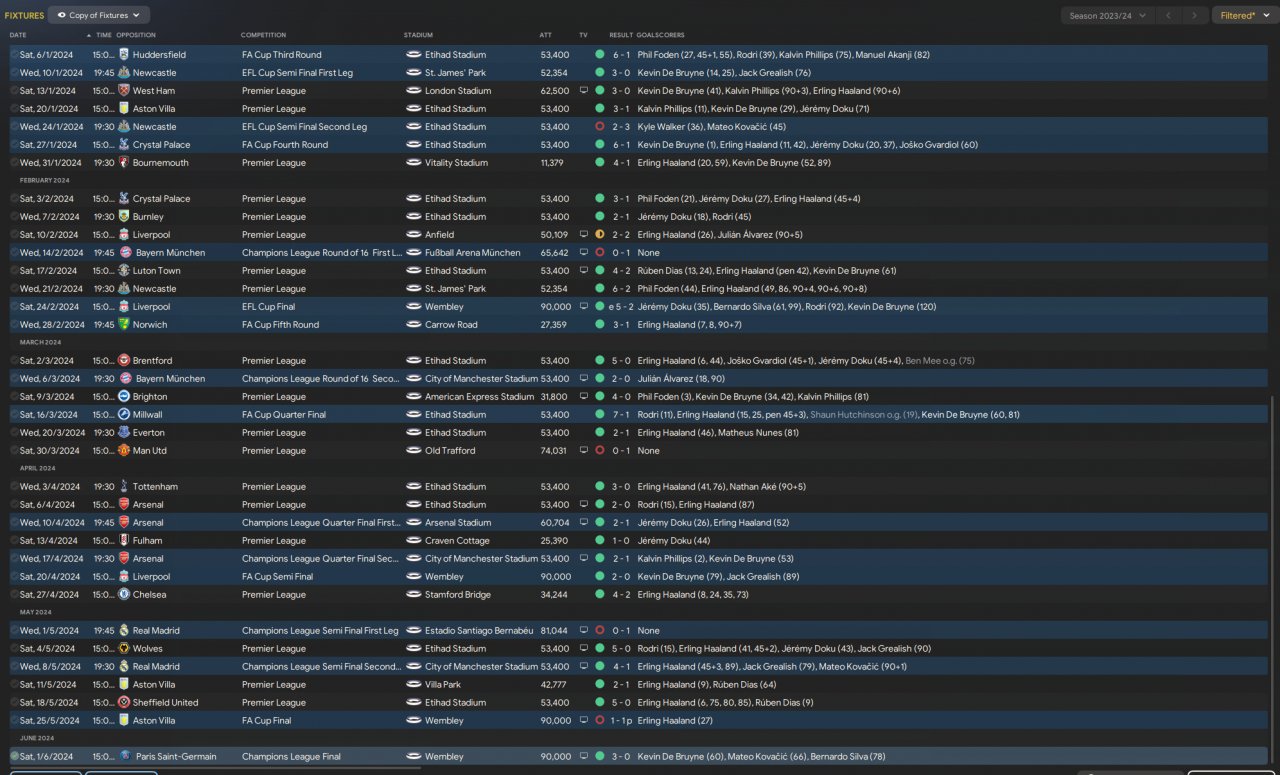Tick the selection circle for Sat, 18/5/2024 fixture
Screen dimensions: 1280x775
14,703
